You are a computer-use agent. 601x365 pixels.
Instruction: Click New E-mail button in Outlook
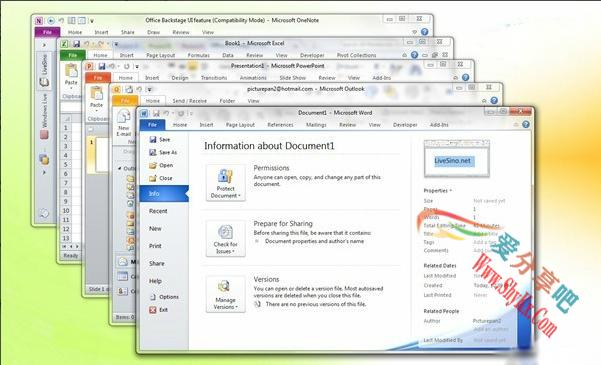click(123, 123)
